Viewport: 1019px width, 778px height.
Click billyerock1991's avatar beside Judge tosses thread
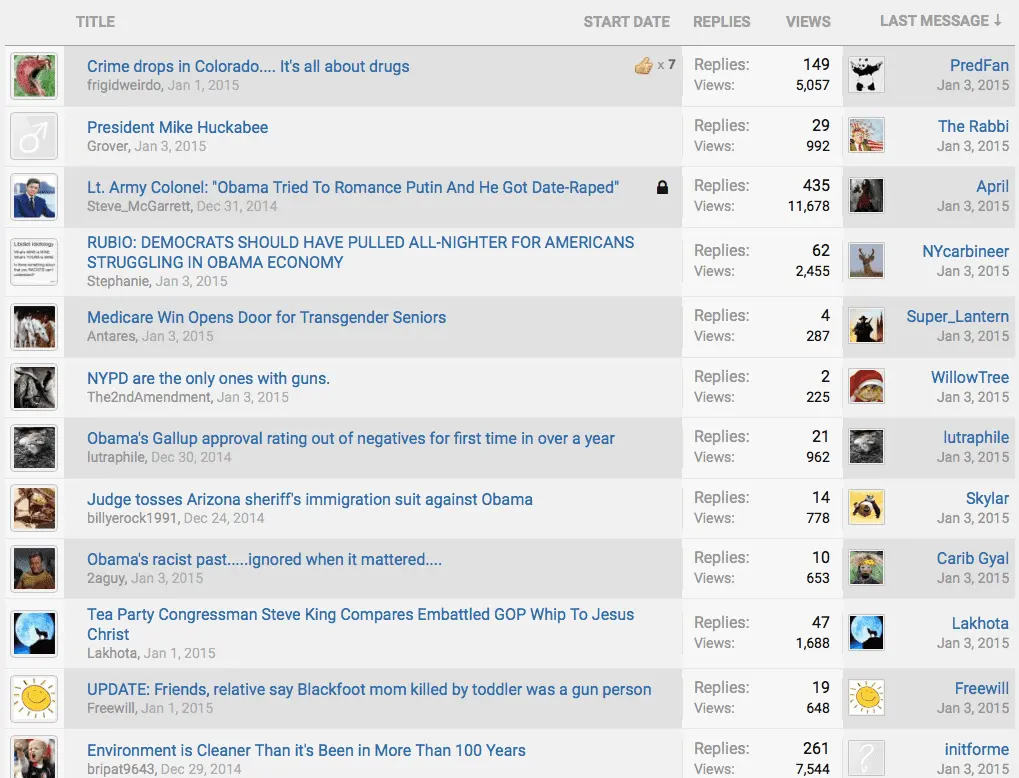[34, 508]
